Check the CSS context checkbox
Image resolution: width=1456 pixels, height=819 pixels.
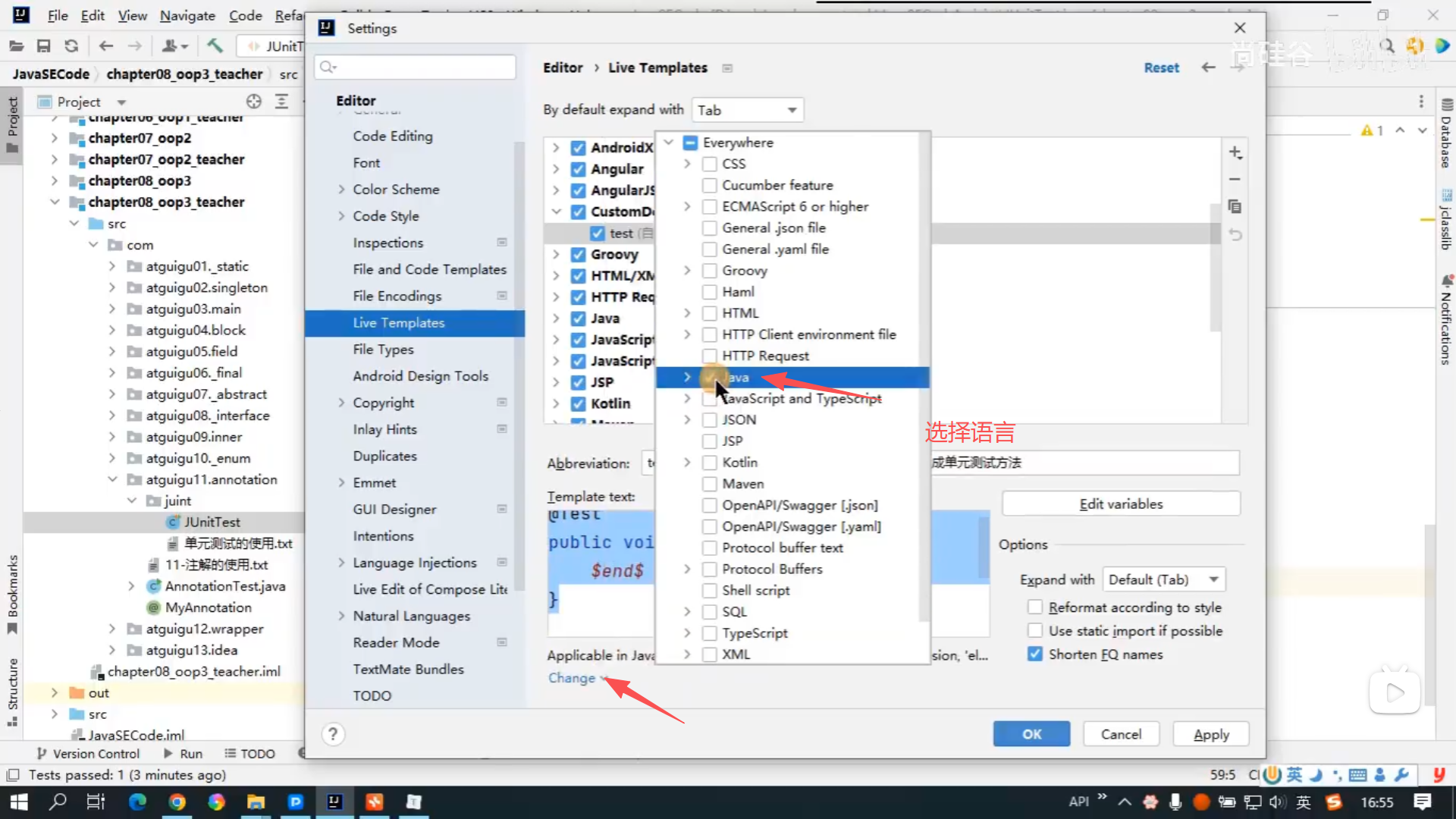(710, 164)
